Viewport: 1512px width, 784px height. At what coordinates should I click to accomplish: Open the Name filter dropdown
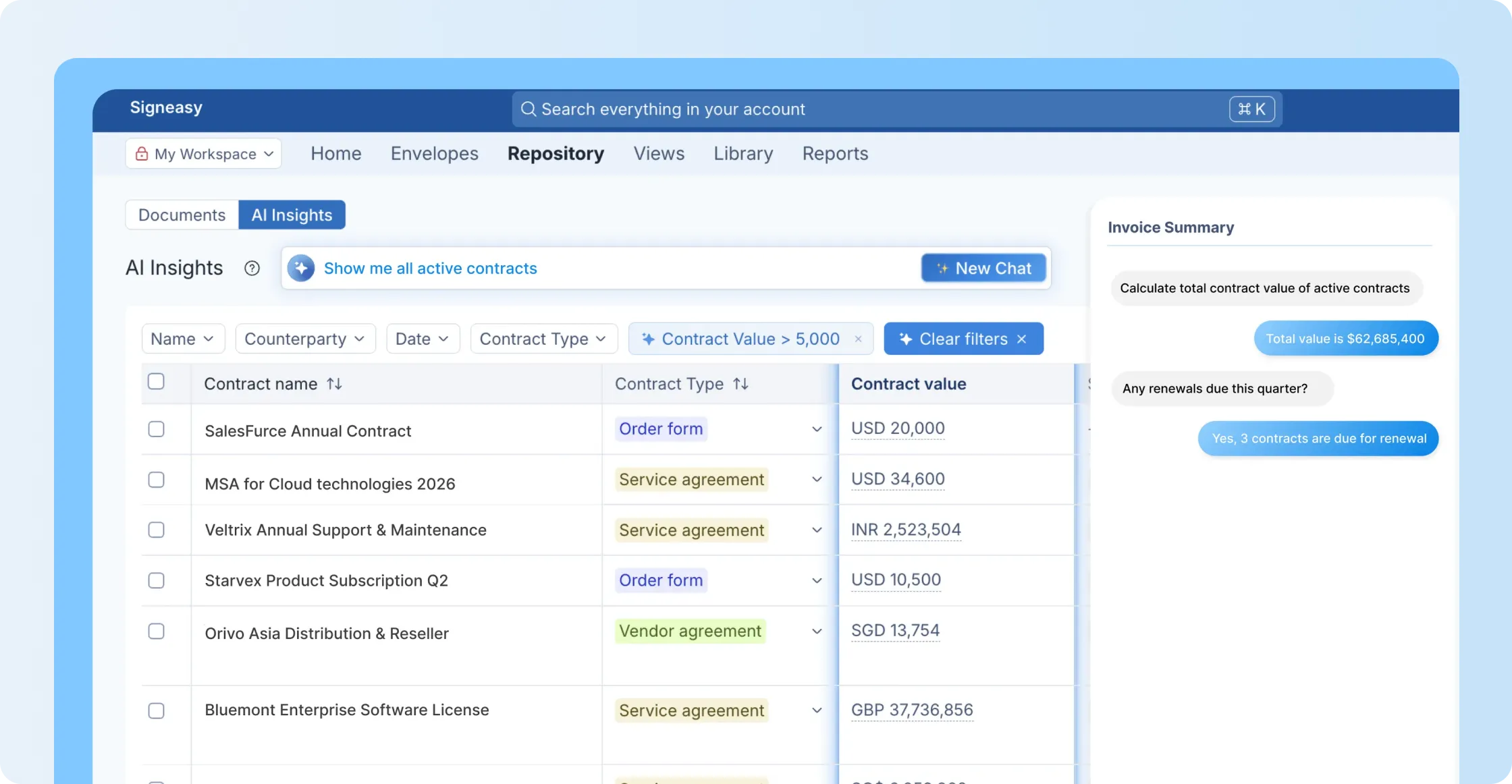pos(182,339)
